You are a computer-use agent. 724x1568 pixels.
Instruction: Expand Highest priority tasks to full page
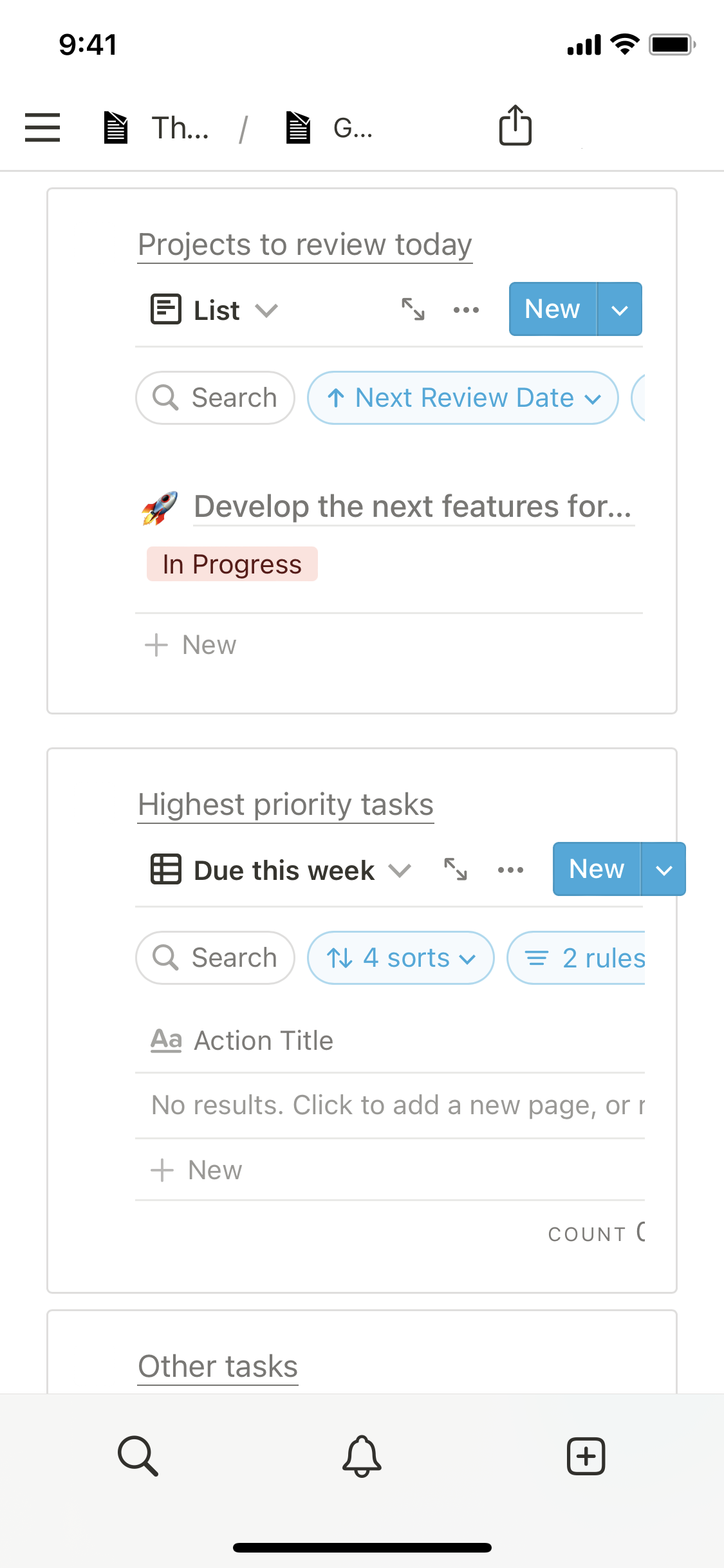(456, 870)
